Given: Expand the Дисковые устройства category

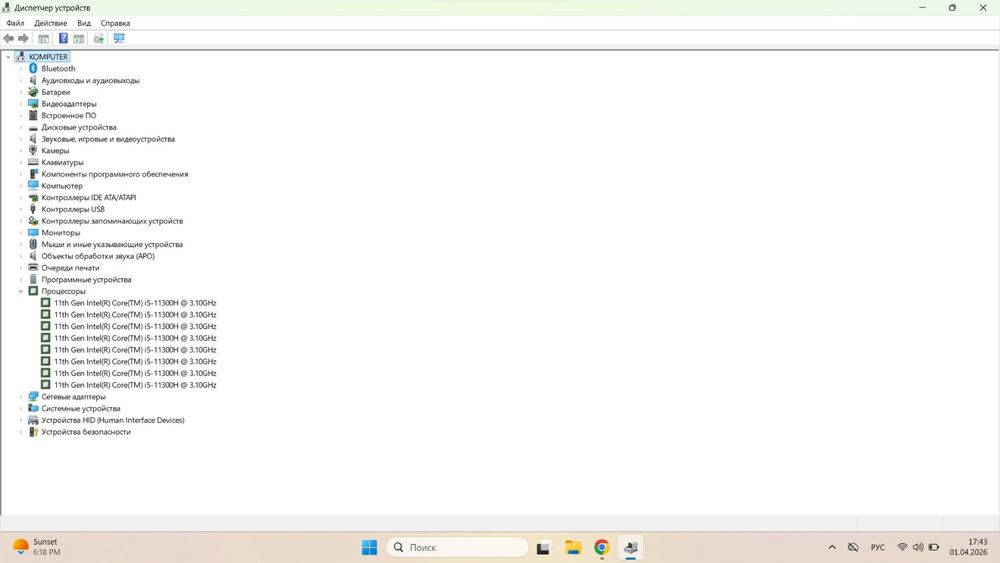Looking at the screenshot, I should pos(20,127).
